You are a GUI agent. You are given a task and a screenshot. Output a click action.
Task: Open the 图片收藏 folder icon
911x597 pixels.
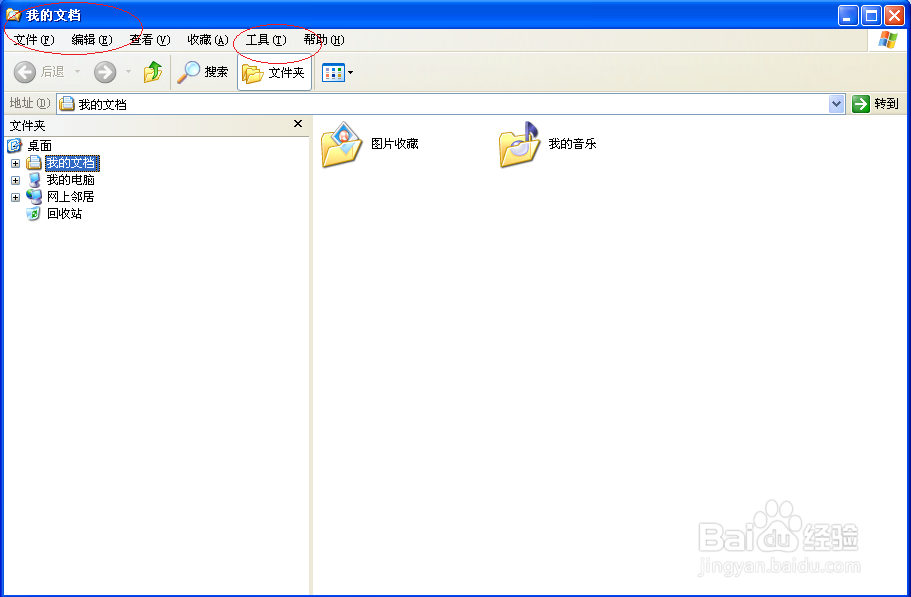[340, 143]
